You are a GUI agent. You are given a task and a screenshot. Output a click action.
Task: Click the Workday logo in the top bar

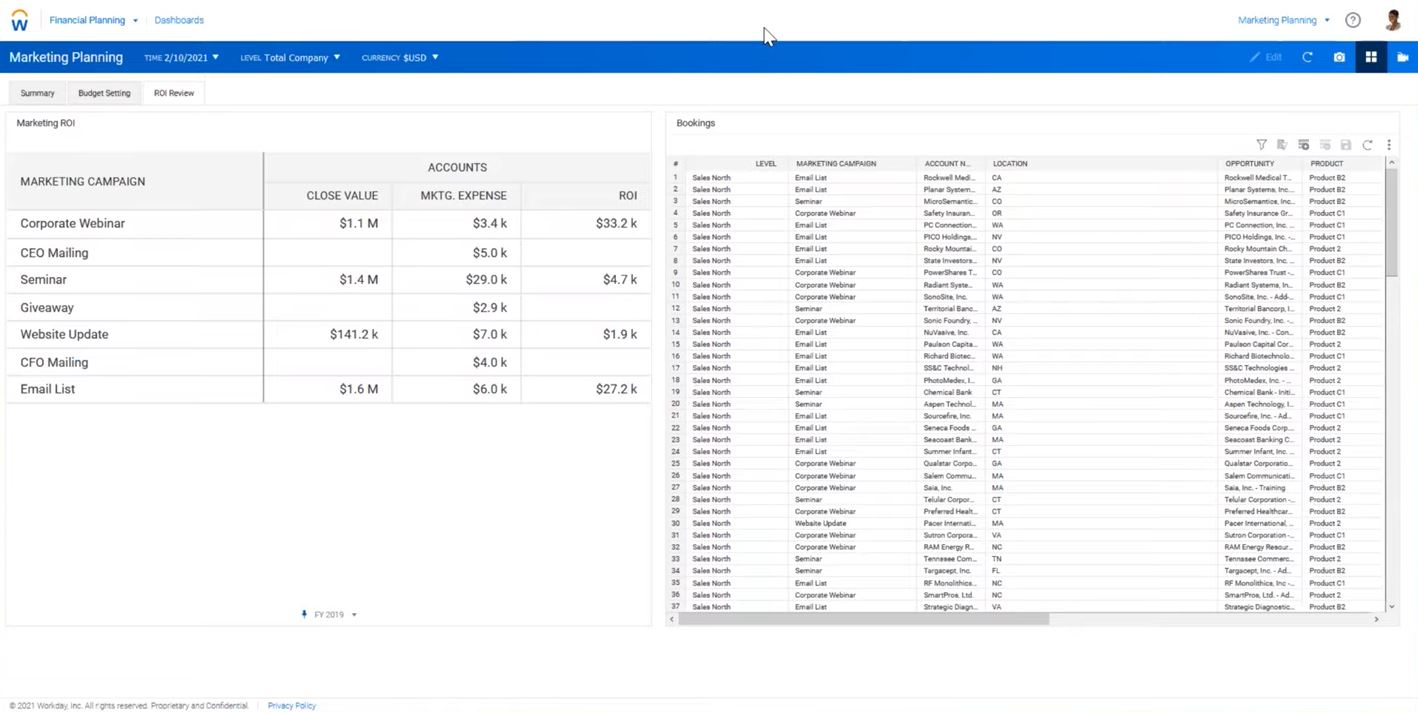point(20,19)
